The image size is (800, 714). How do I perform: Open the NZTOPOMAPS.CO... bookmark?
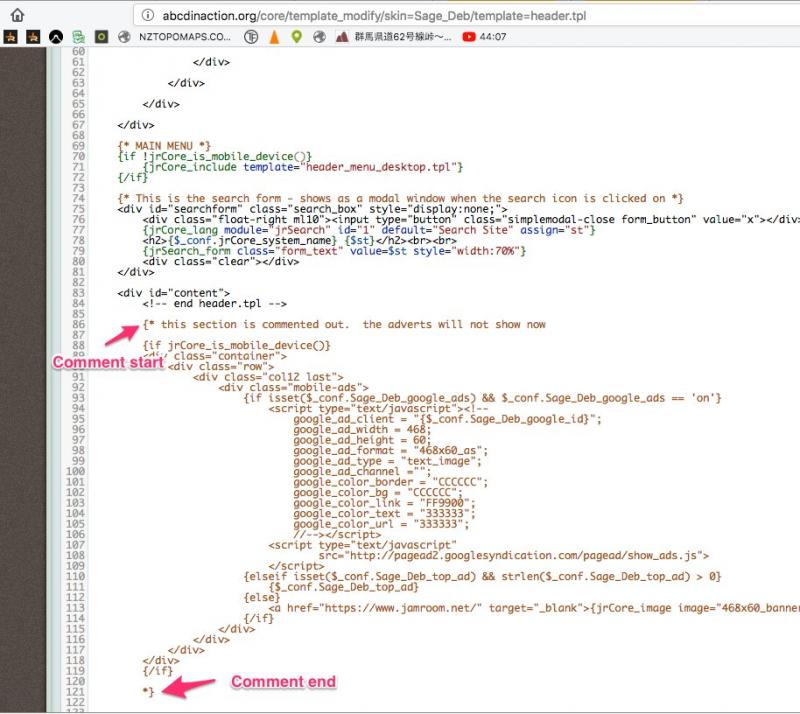(176, 37)
